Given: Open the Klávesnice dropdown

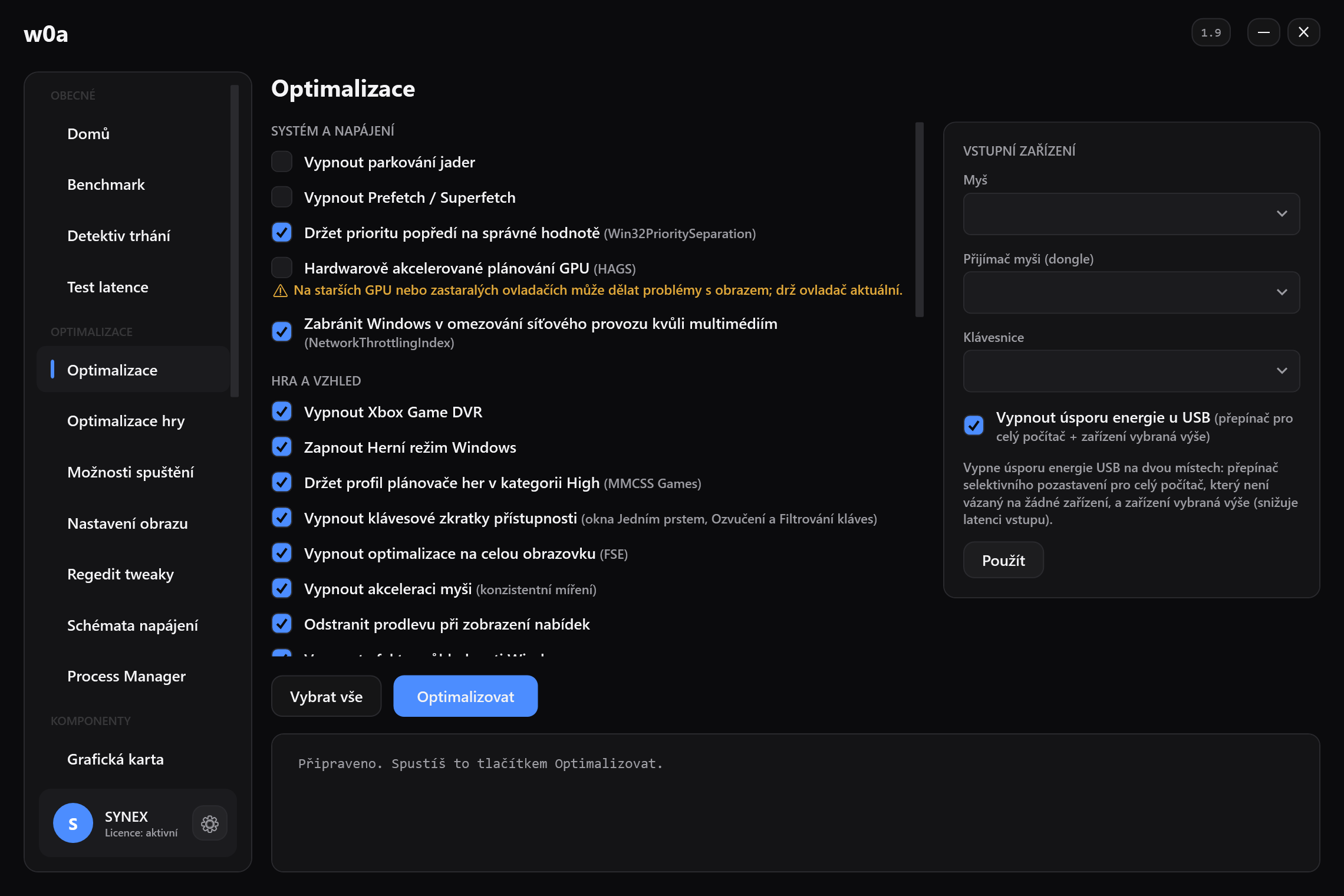Looking at the screenshot, I should click(1131, 371).
